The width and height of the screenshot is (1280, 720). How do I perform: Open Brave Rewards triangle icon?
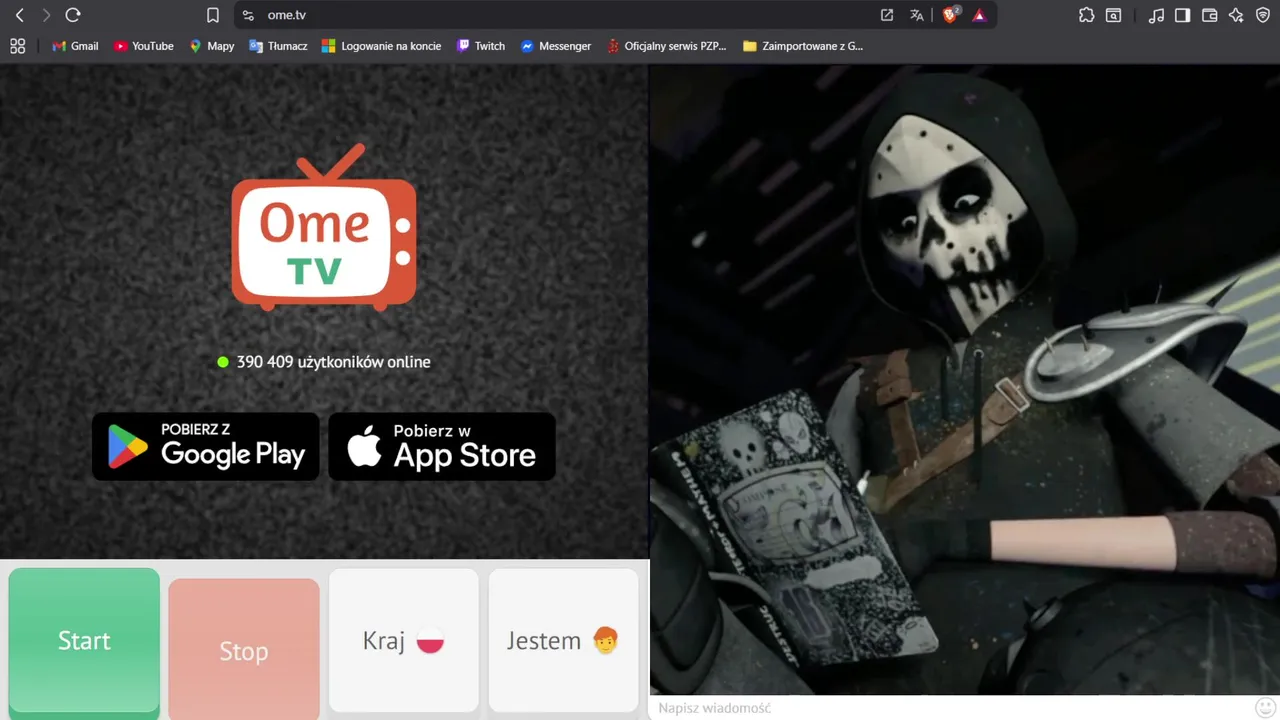[979, 15]
